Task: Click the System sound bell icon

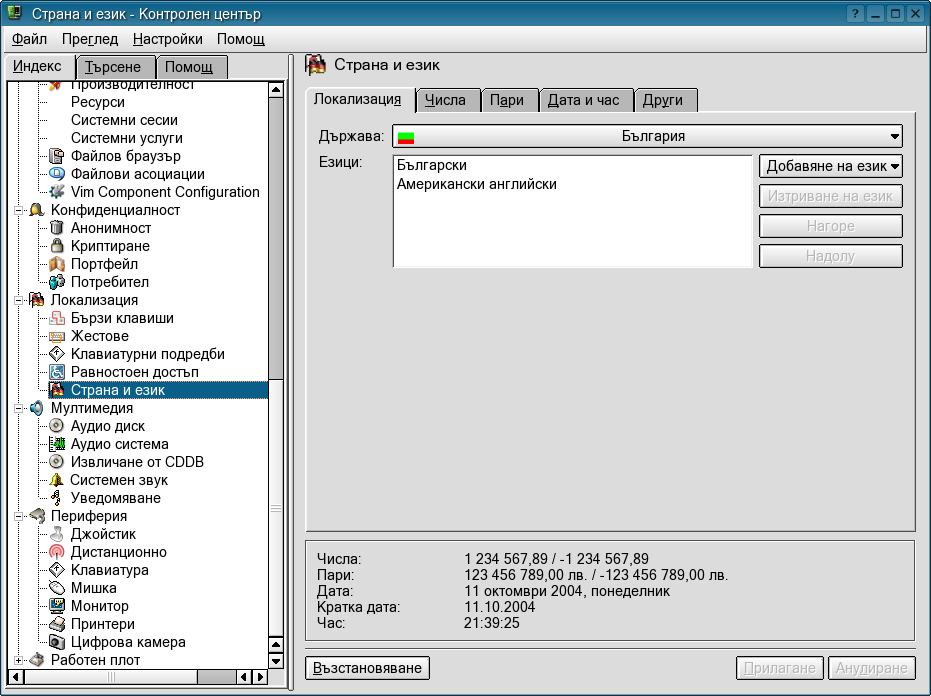Action: (x=57, y=480)
